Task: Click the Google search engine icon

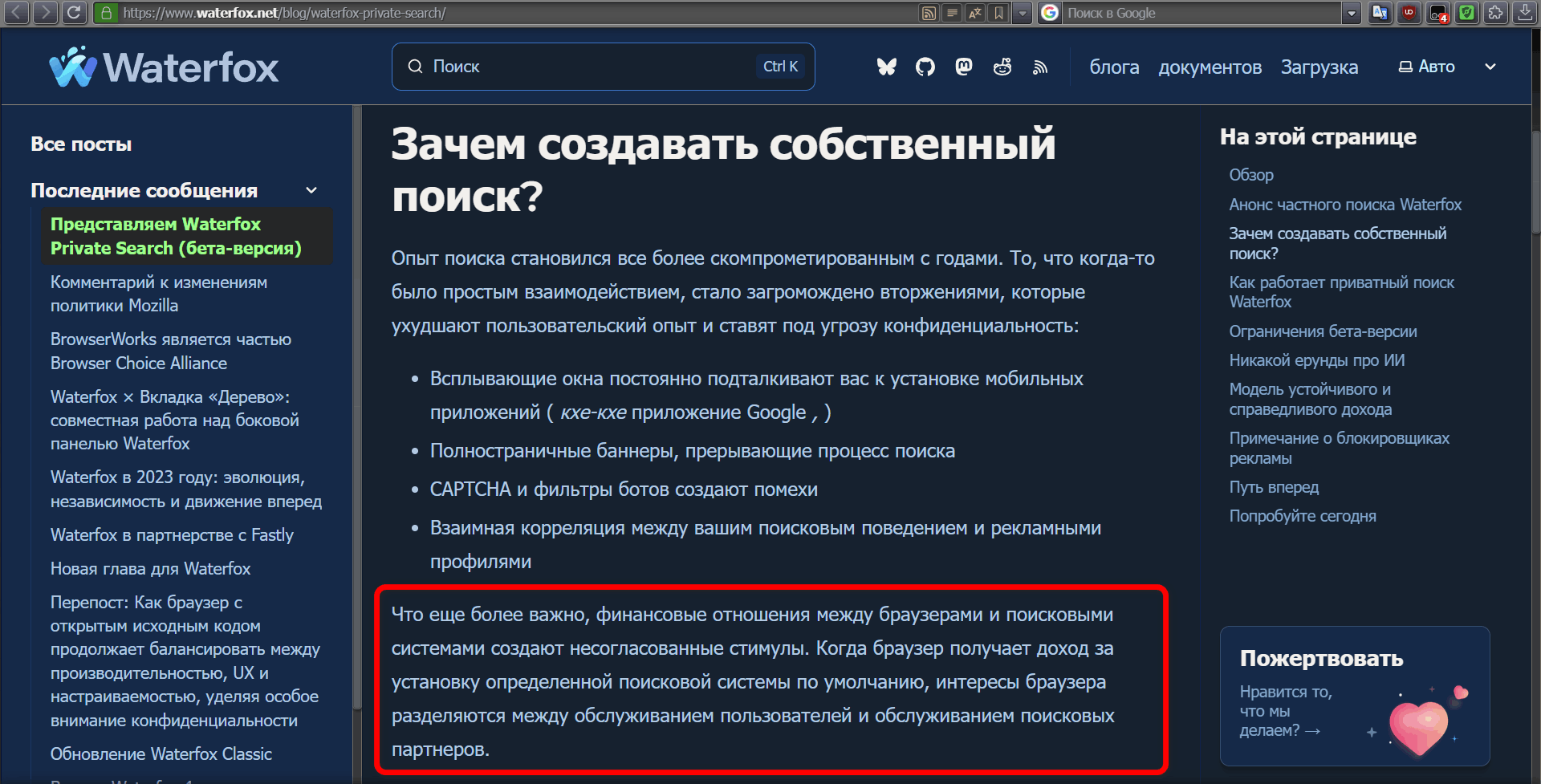Action: click(x=1050, y=13)
